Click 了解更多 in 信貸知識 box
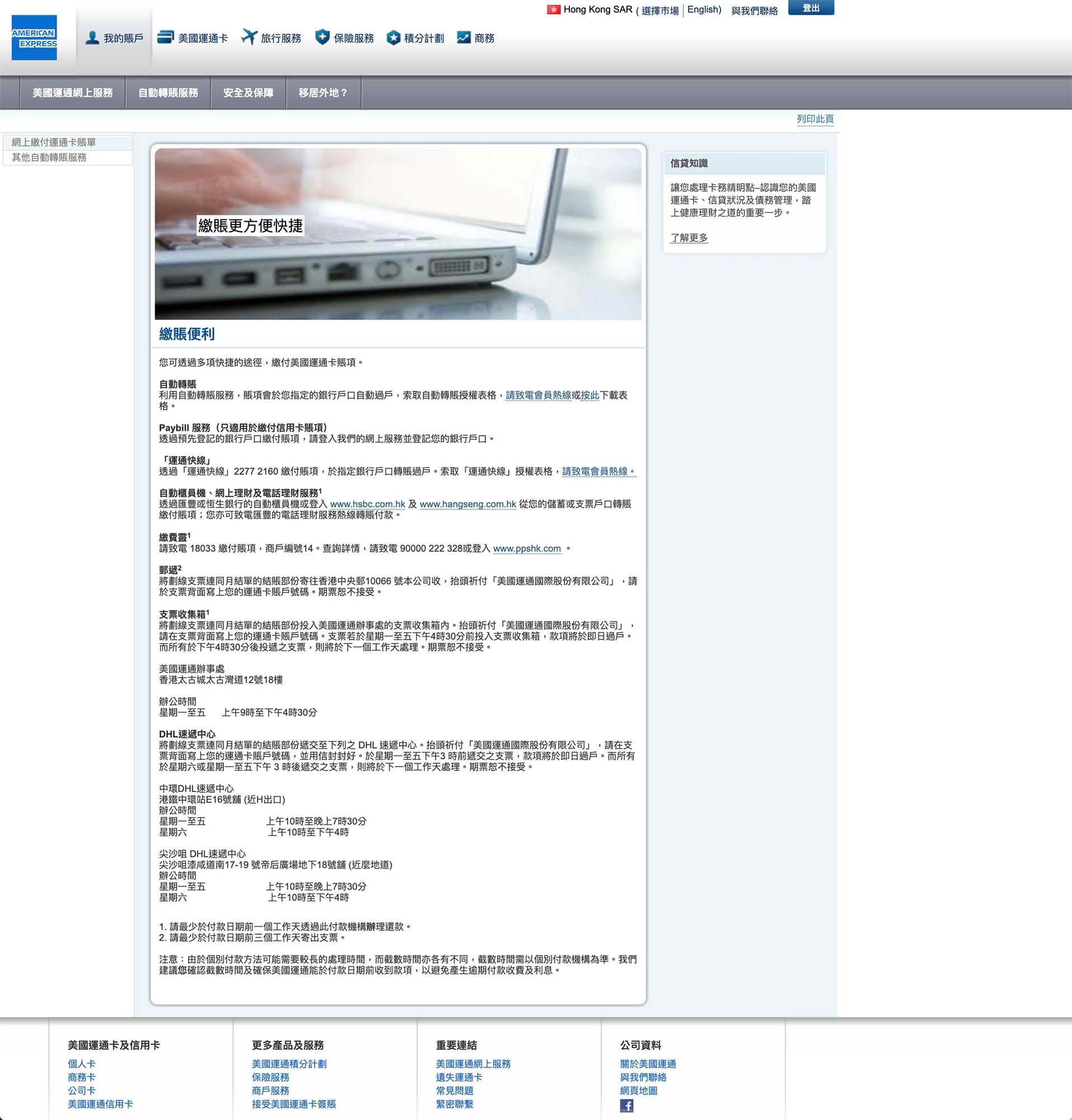 point(689,237)
